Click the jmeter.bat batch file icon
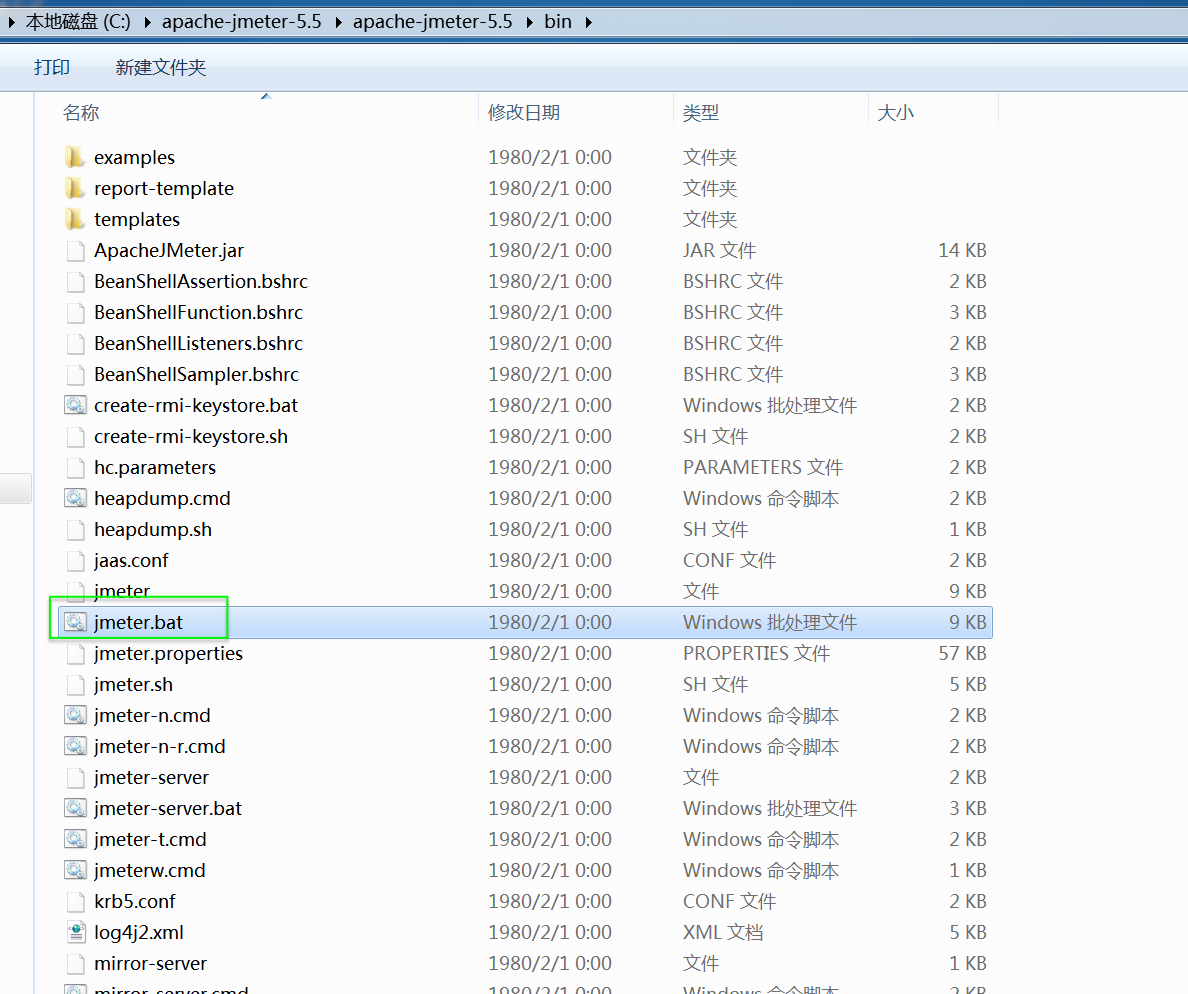The height and width of the screenshot is (994, 1188). pyautogui.click(x=75, y=623)
